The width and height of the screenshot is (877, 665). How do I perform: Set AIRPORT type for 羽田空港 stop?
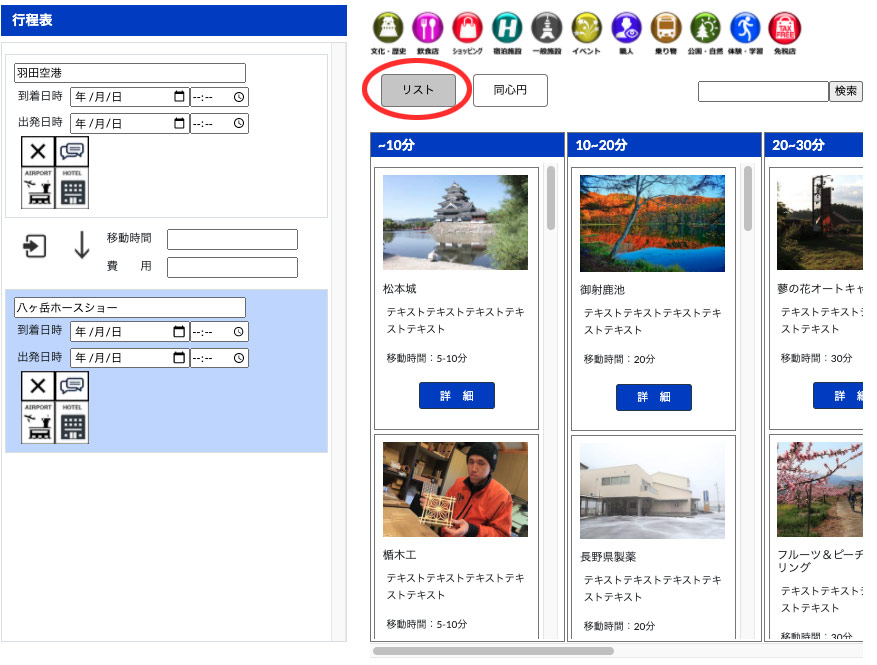pos(38,188)
